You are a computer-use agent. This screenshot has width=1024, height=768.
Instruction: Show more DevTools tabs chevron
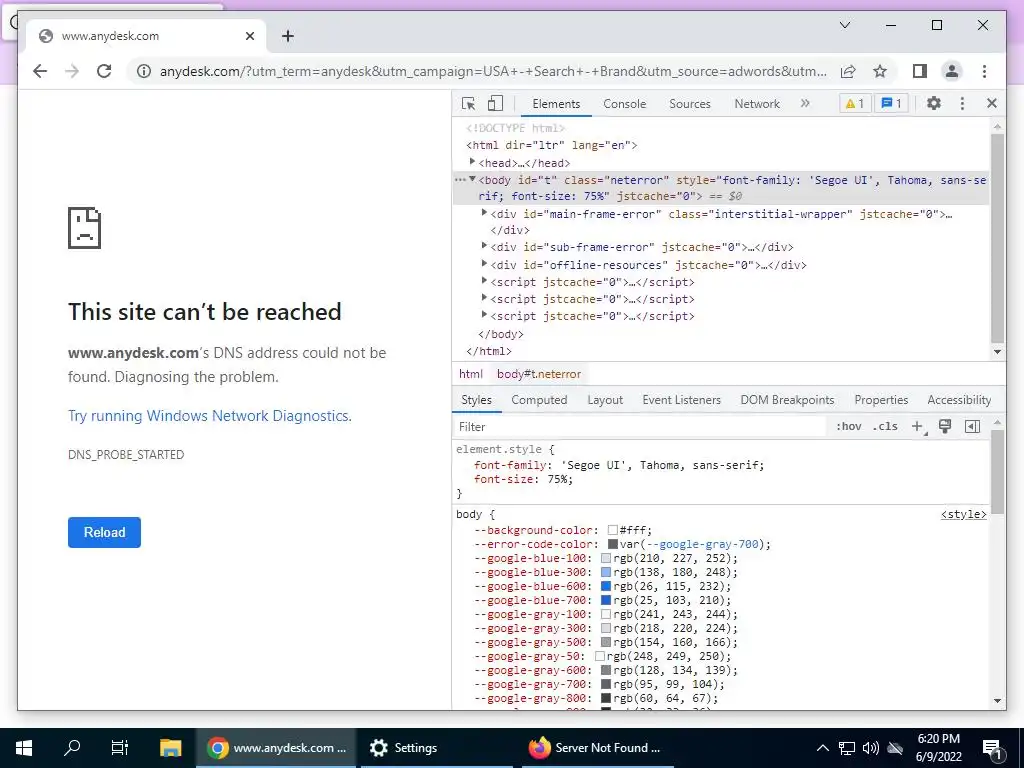click(805, 103)
